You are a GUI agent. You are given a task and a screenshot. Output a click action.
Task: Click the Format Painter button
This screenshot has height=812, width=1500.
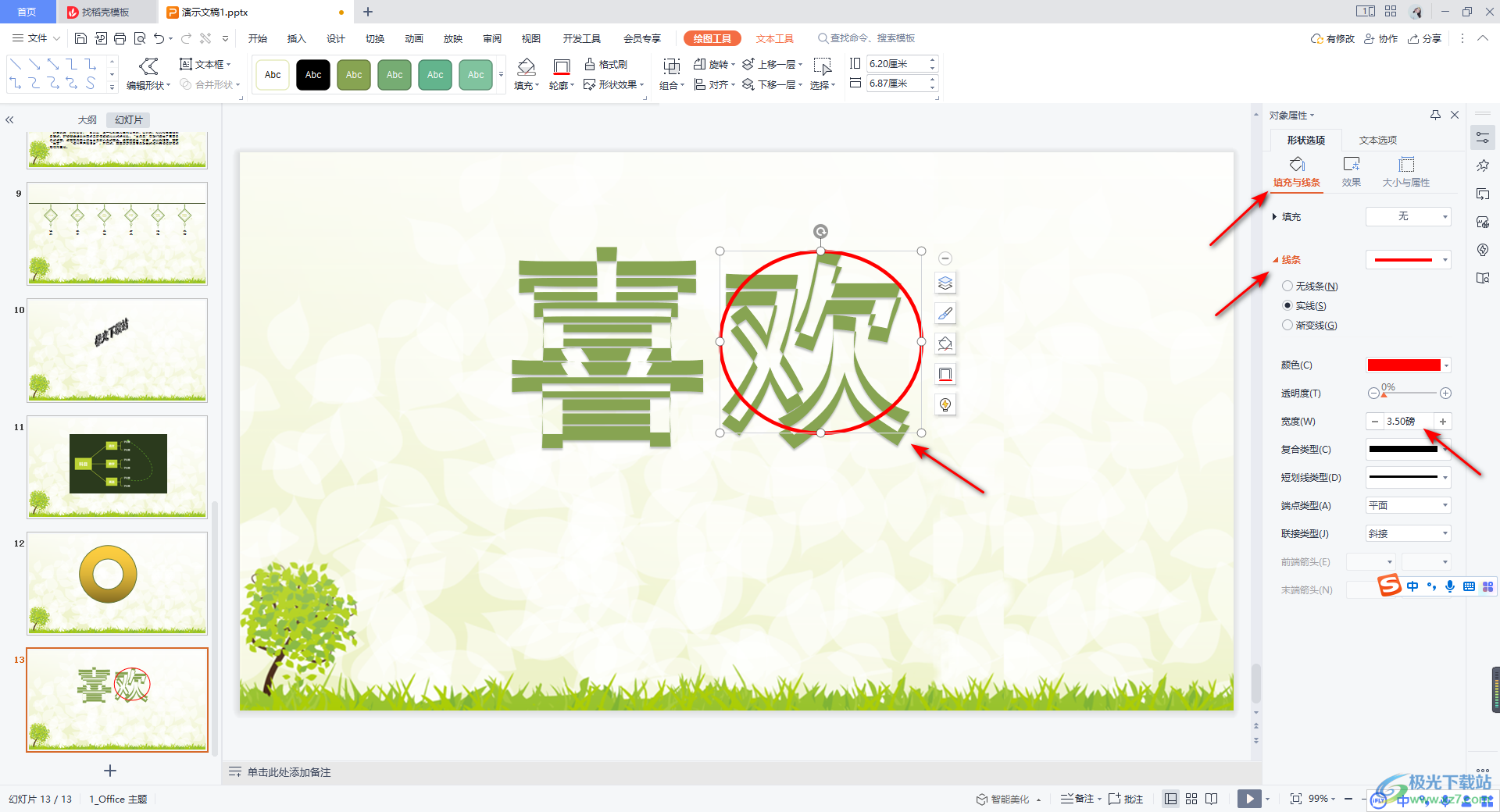click(605, 64)
